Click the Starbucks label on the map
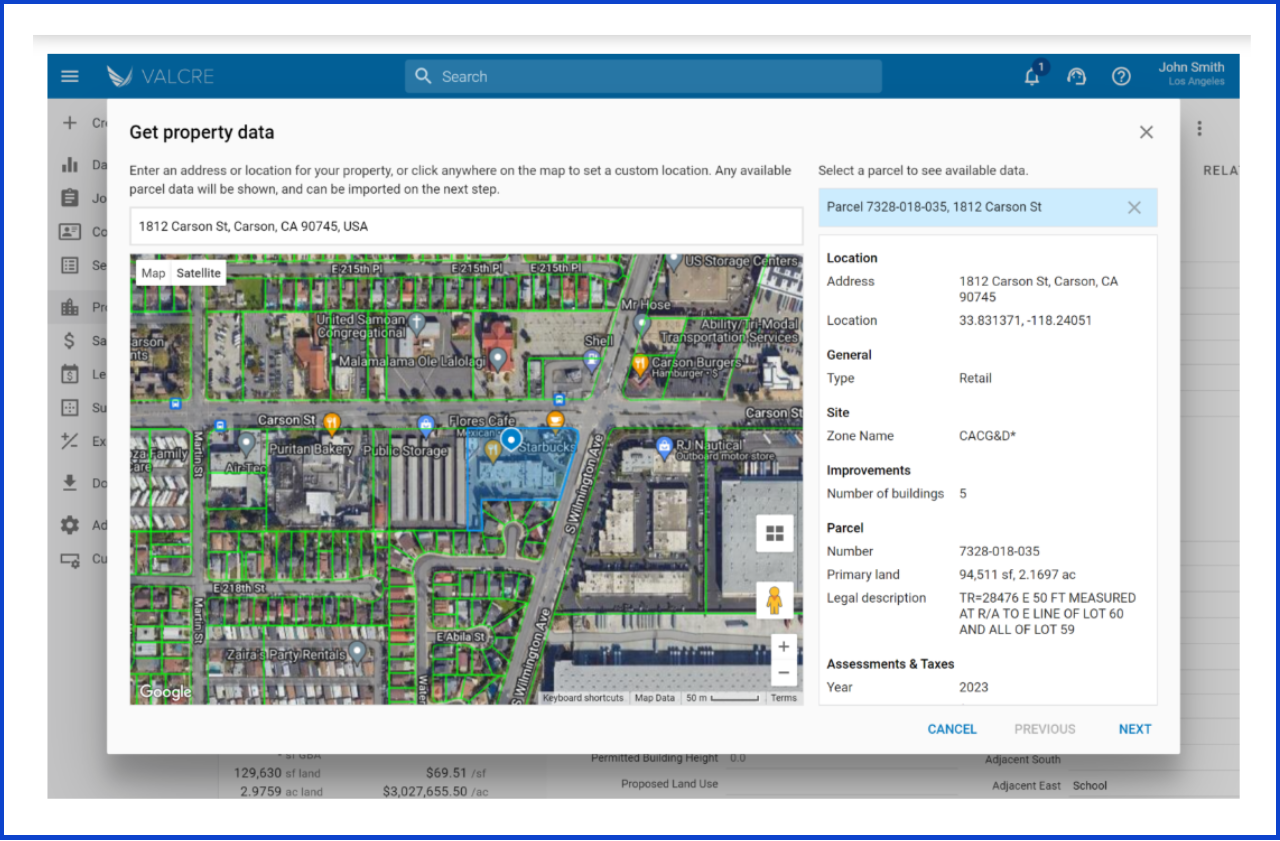Image resolution: width=1280 pixels, height=841 pixels. [546, 446]
